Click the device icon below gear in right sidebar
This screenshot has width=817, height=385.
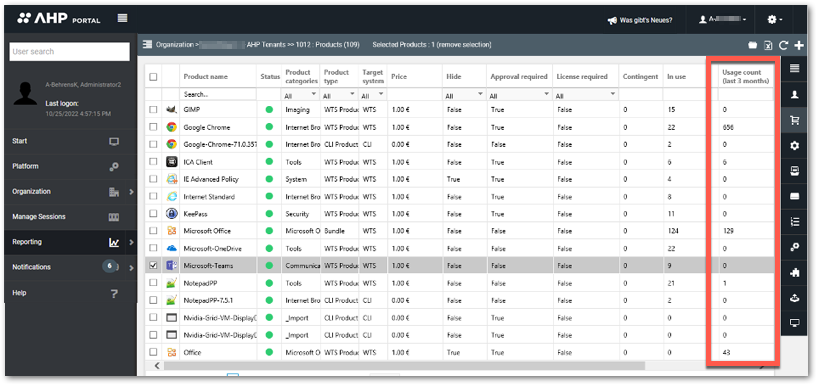[x=795, y=171]
